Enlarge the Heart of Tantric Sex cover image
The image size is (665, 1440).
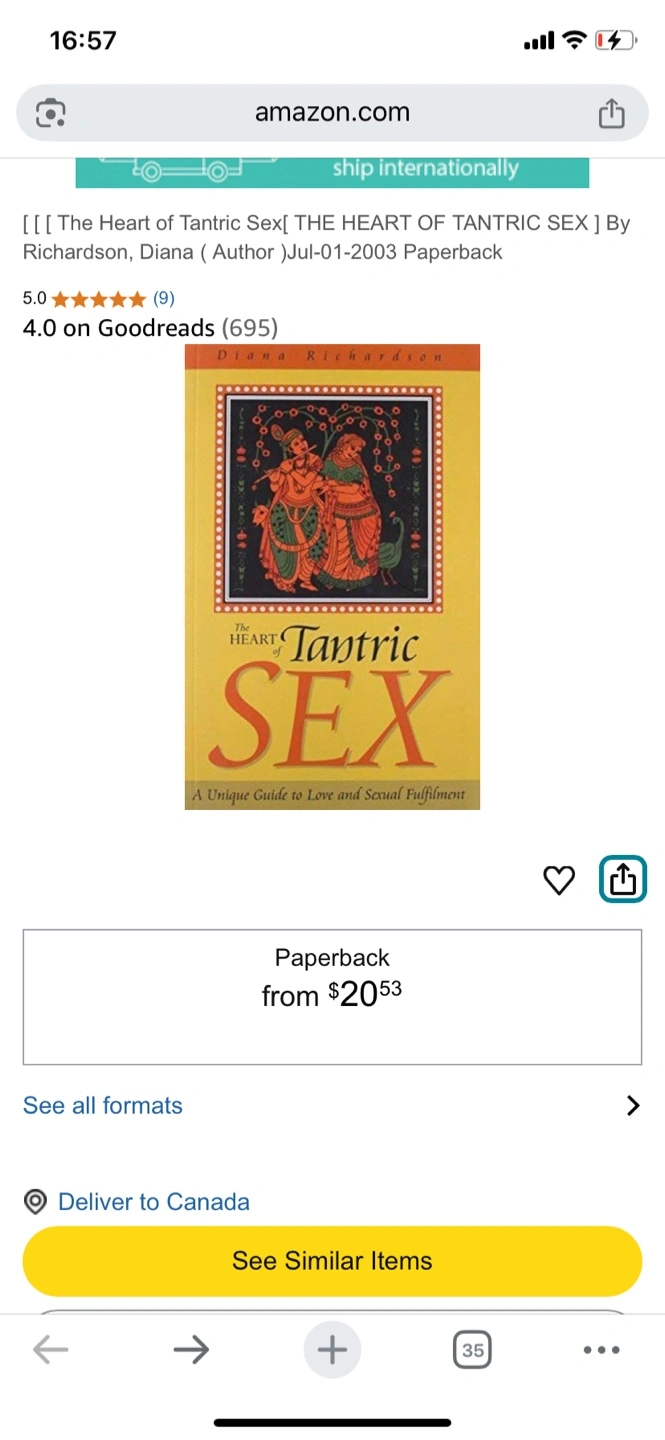point(332,577)
